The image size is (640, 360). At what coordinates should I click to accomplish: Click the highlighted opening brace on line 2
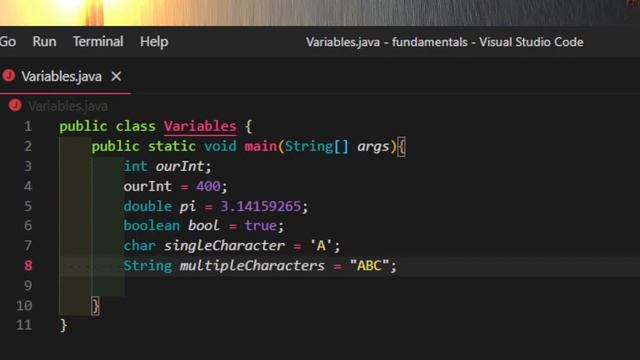click(x=401, y=146)
